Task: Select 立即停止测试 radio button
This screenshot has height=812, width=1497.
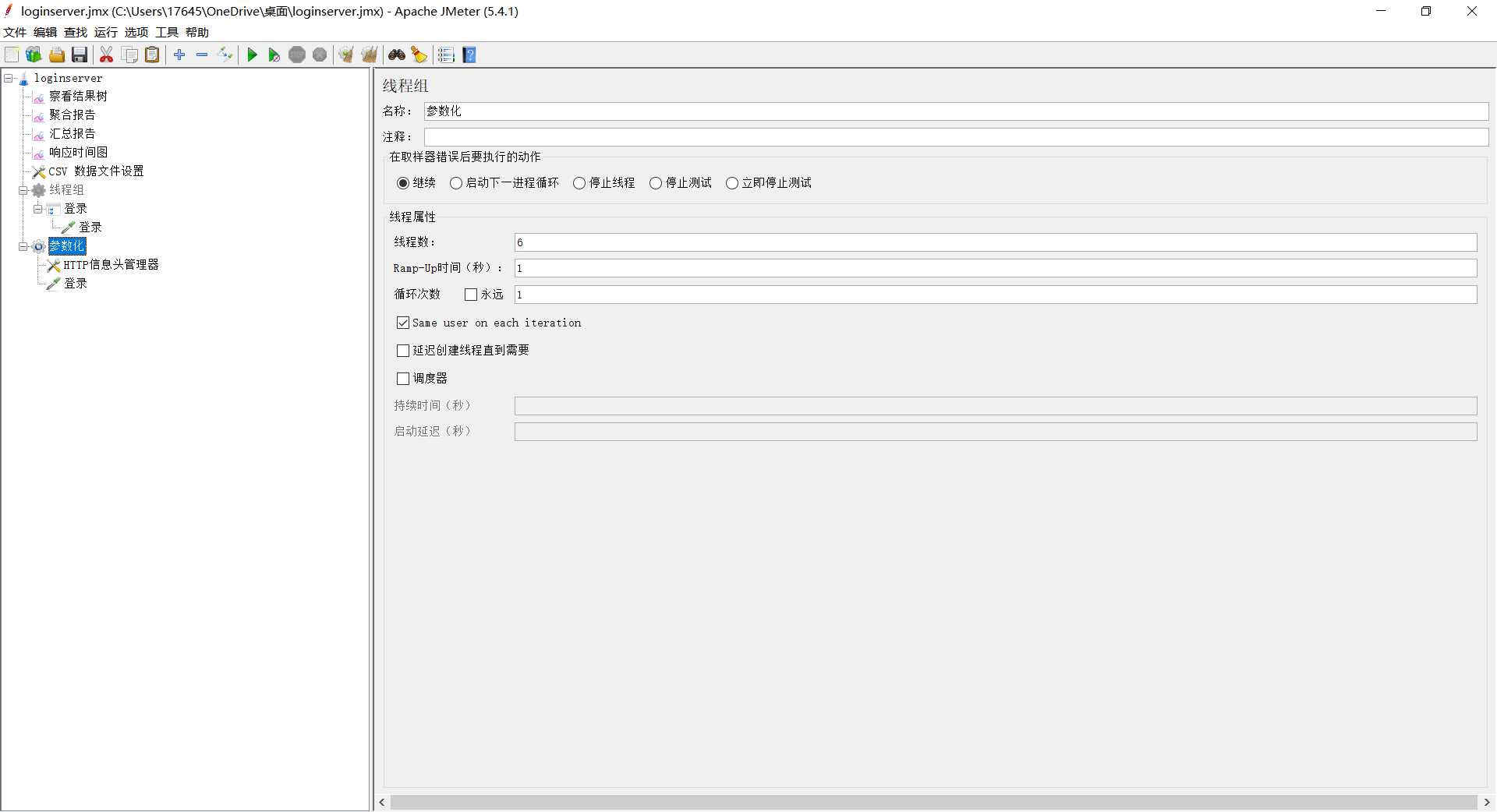Action: (x=732, y=183)
